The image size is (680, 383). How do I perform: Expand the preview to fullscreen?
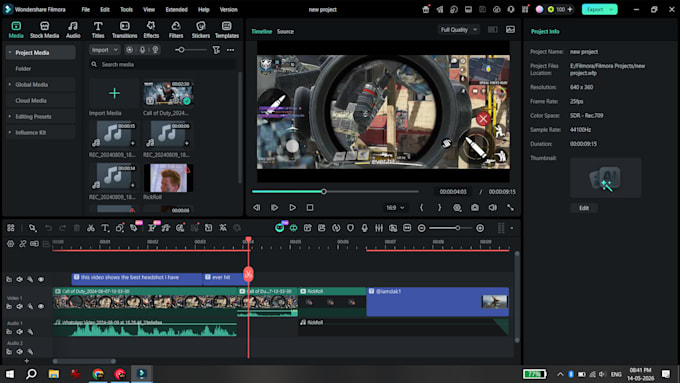tap(510, 208)
